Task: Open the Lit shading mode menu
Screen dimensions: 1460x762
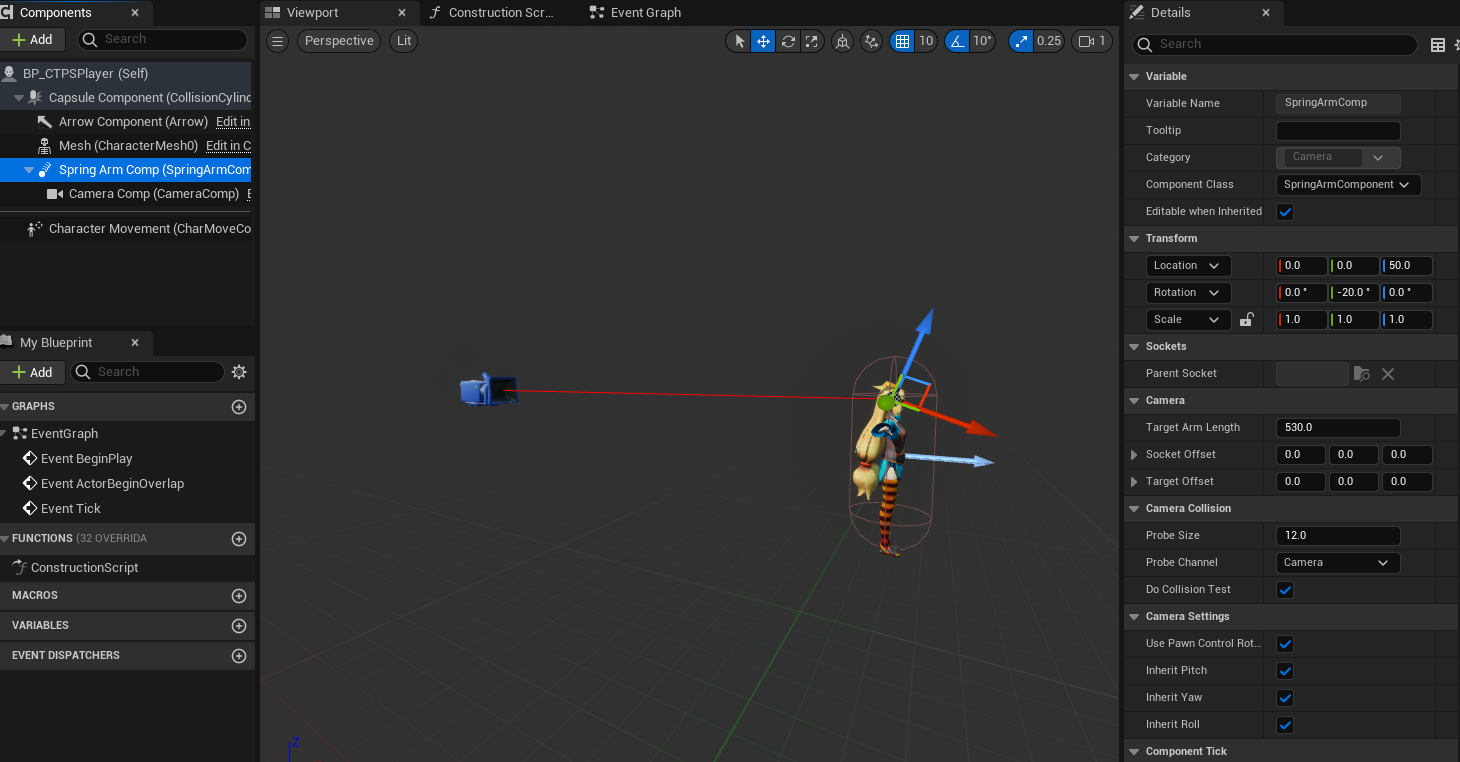Action: click(404, 41)
